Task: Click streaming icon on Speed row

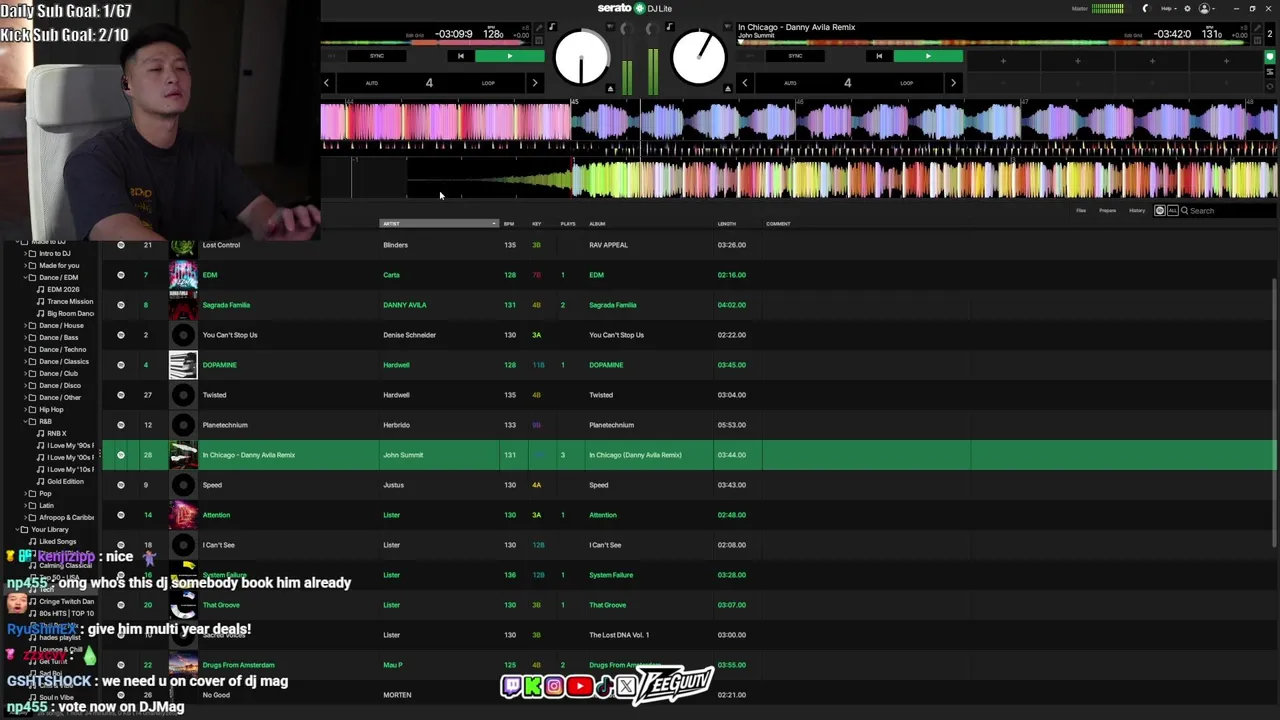Action: (121, 485)
